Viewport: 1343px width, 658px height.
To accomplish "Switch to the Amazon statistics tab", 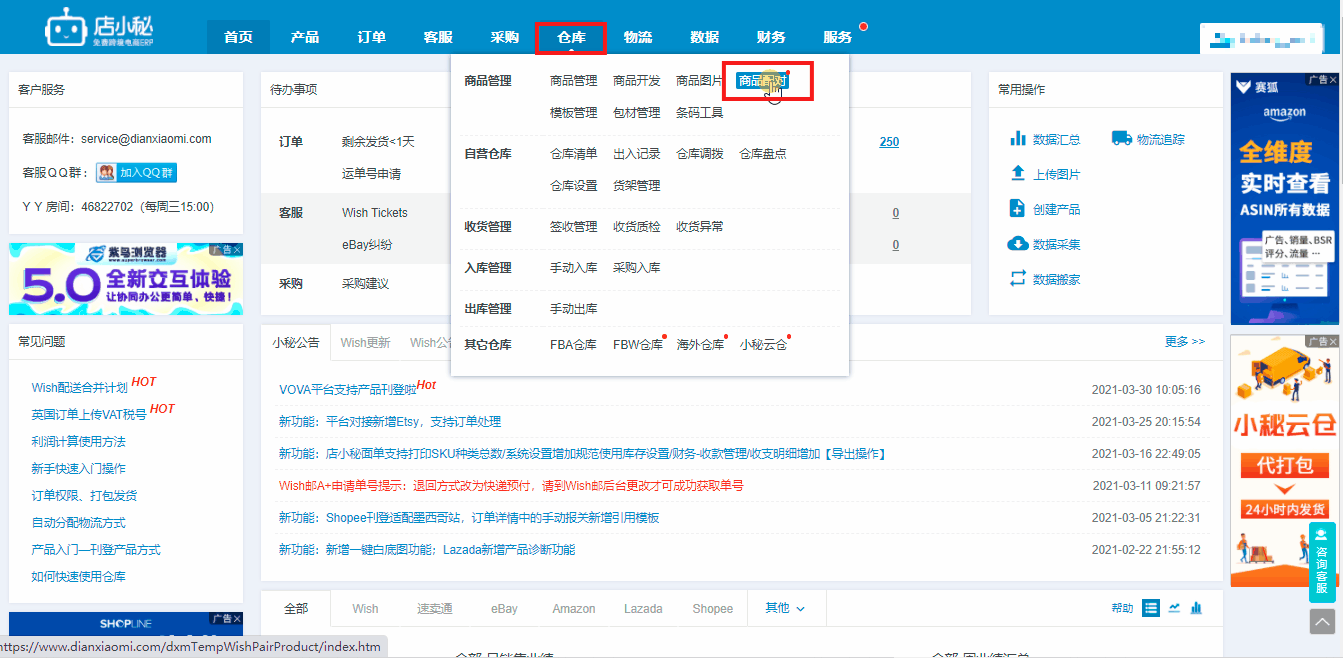I will [574, 609].
